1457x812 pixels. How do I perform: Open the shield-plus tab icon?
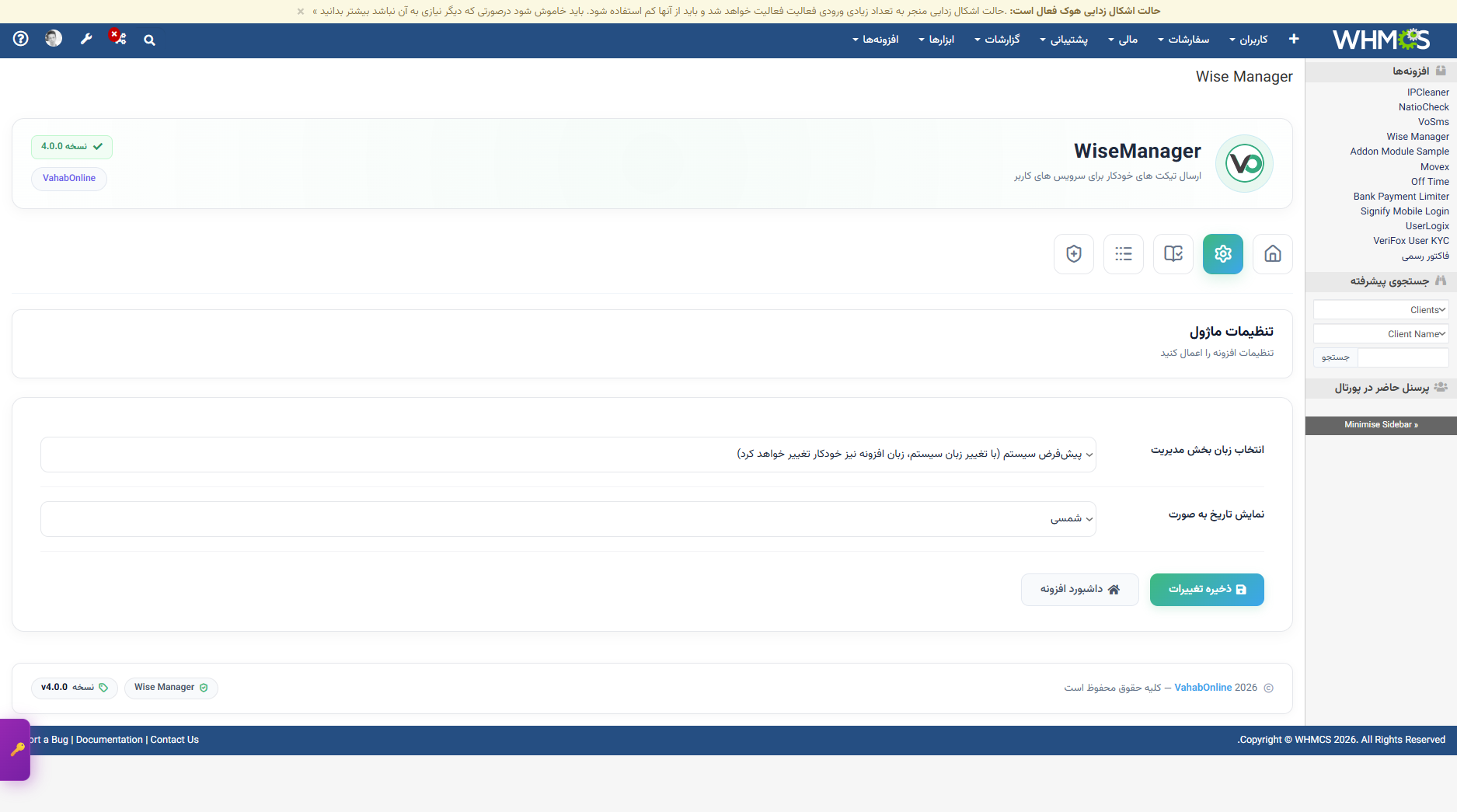point(1074,254)
